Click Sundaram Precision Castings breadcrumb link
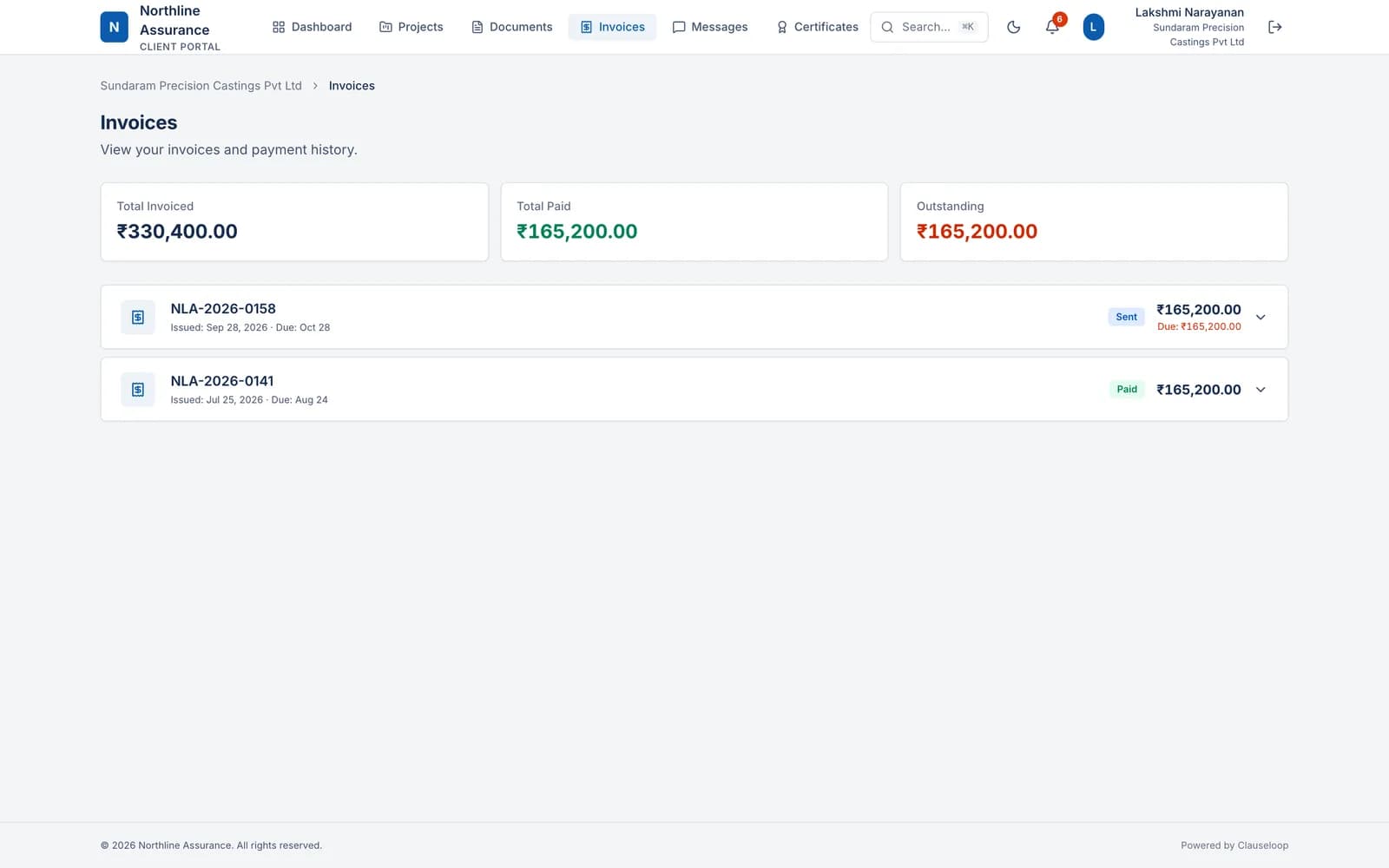This screenshot has width=1389, height=868. [201, 86]
